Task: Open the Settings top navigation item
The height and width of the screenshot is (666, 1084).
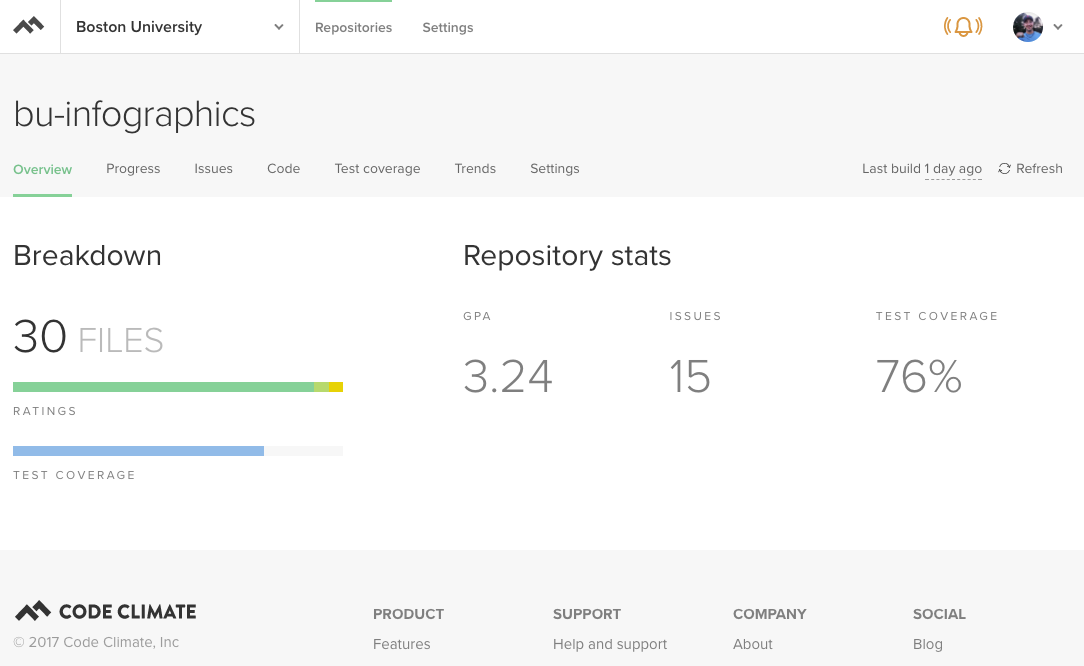Action: tap(448, 28)
